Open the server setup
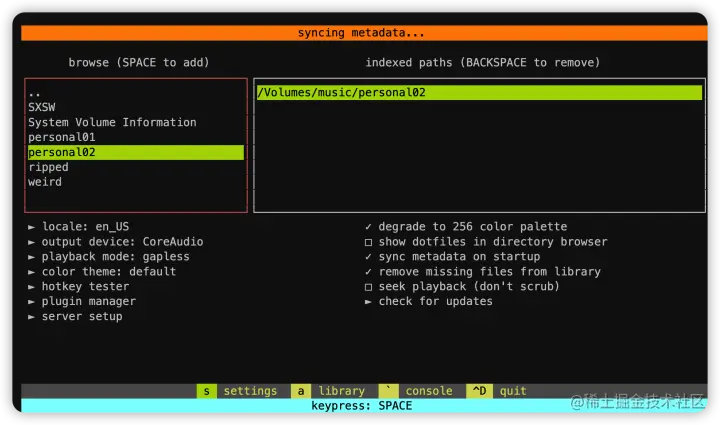Screen dimensions: 720x425 [75, 316]
